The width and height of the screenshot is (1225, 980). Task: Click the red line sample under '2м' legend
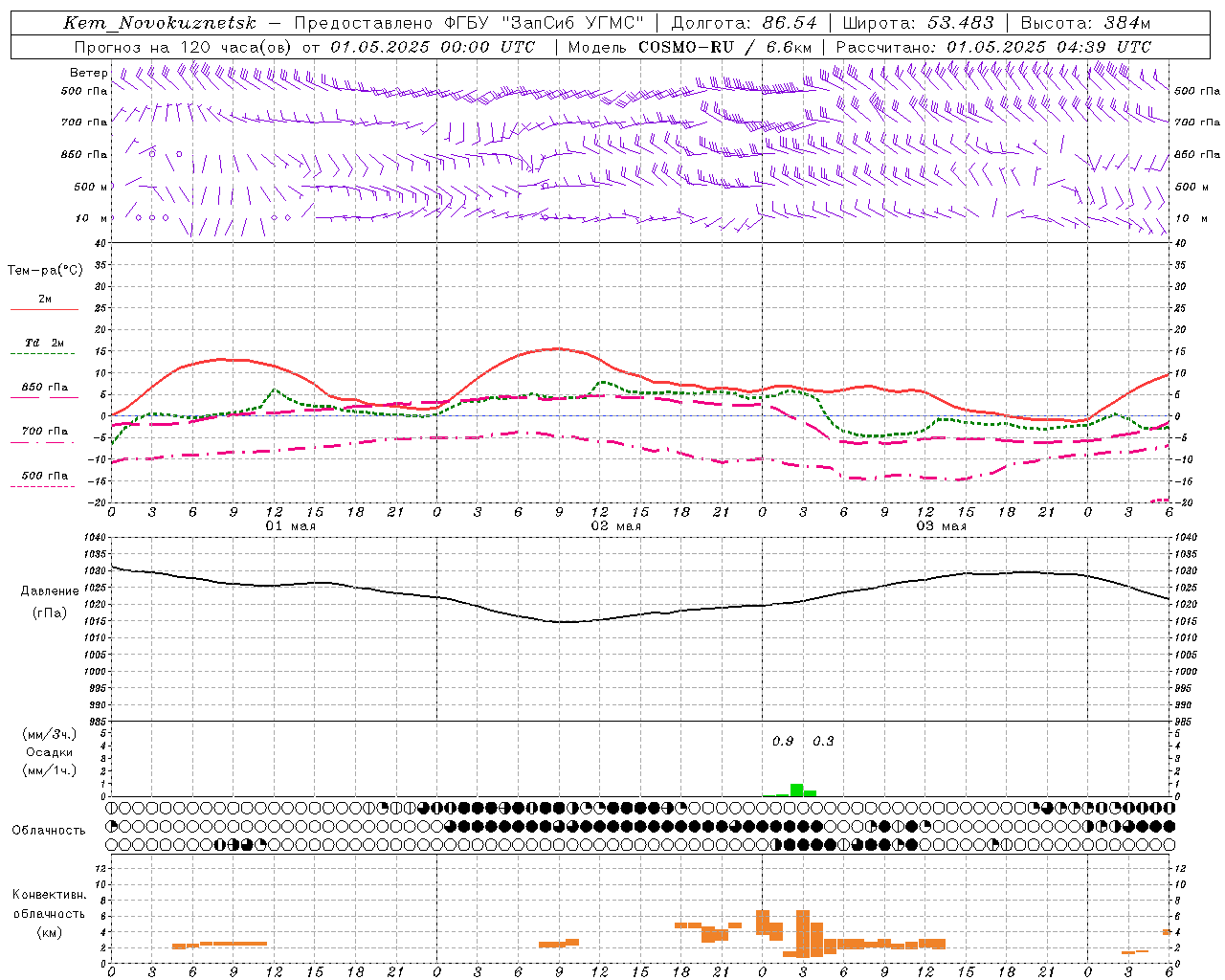click(44, 310)
